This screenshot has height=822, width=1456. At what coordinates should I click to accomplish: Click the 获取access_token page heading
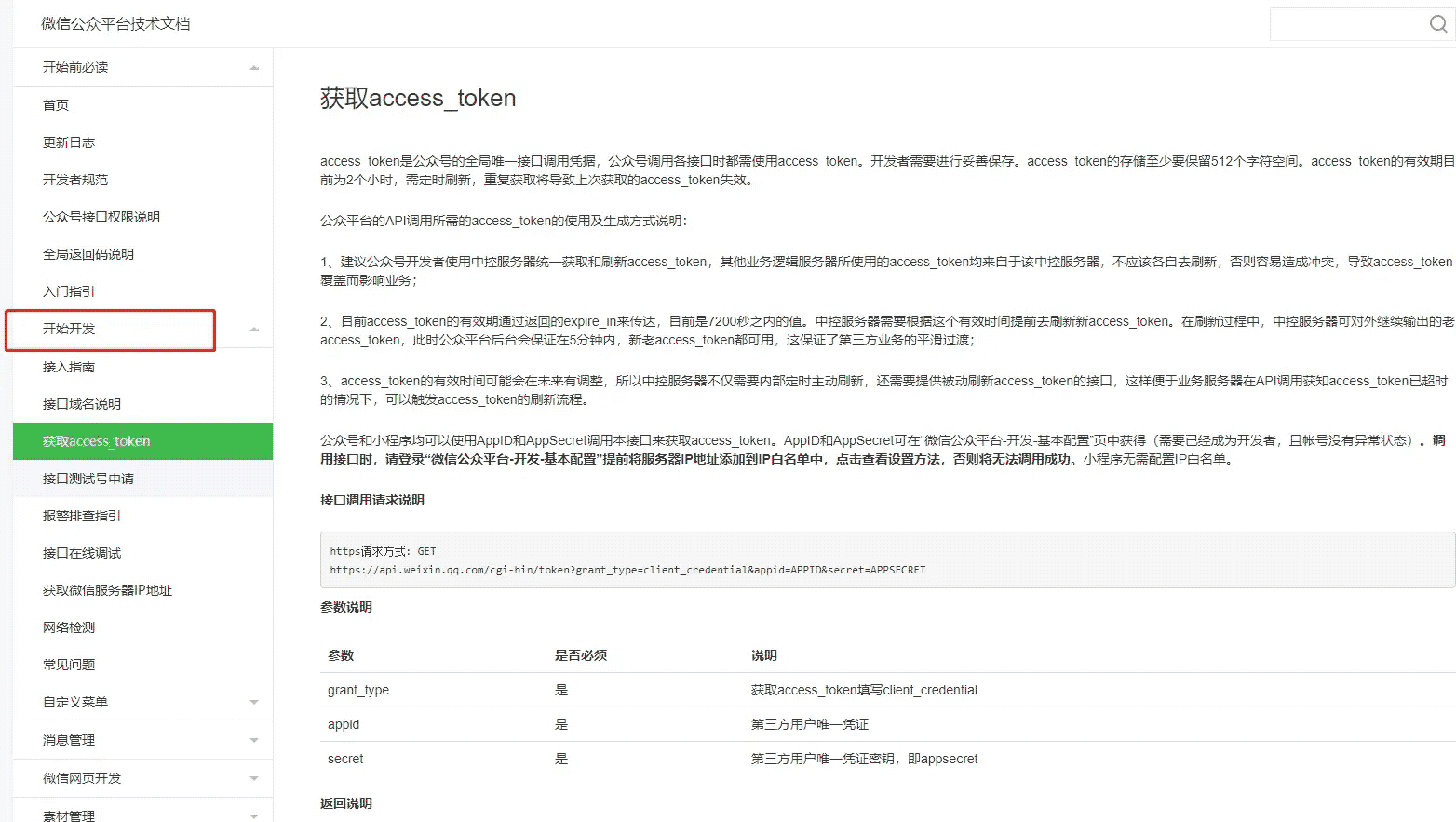click(x=418, y=98)
